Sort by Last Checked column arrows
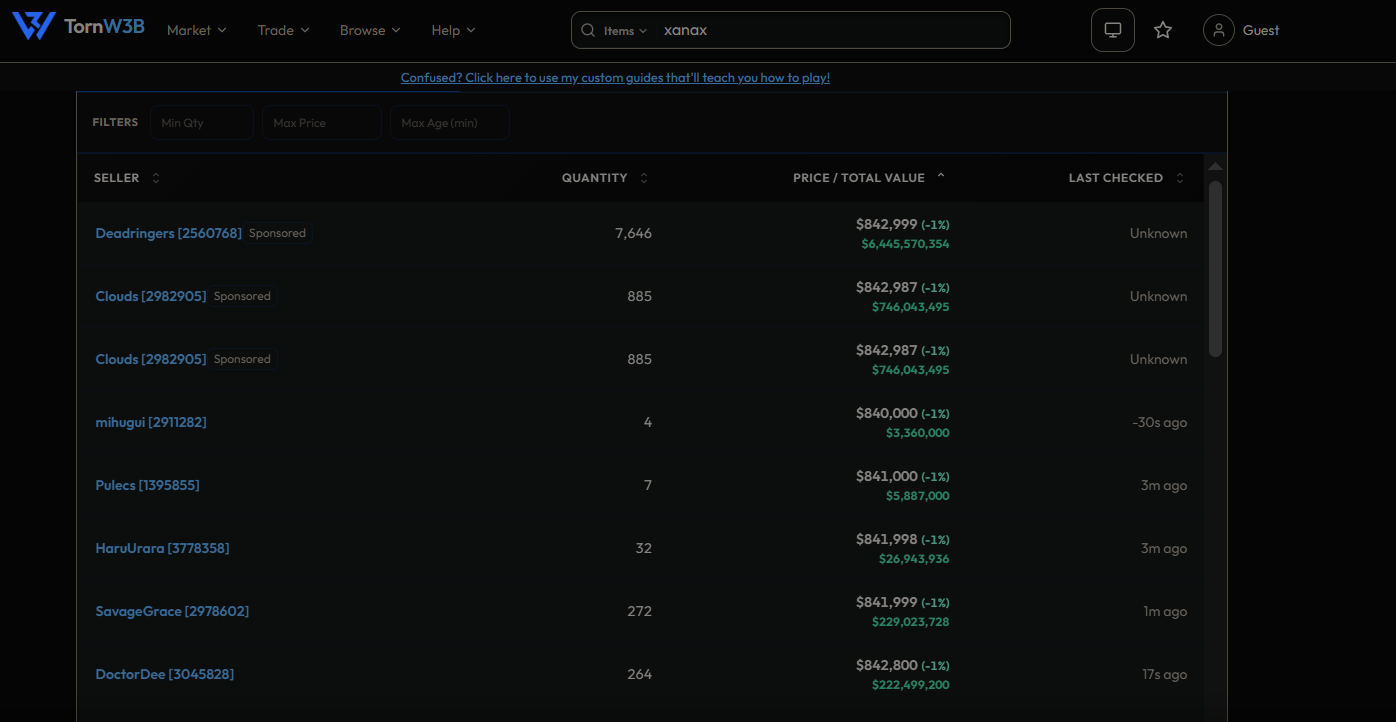Image resolution: width=1396 pixels, height=722 pixels. point(1180,178)
